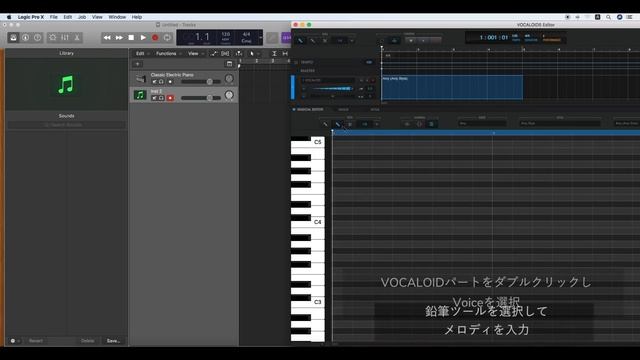
Task: Click the Delete button in Library
Action: [x=87, y=341]
